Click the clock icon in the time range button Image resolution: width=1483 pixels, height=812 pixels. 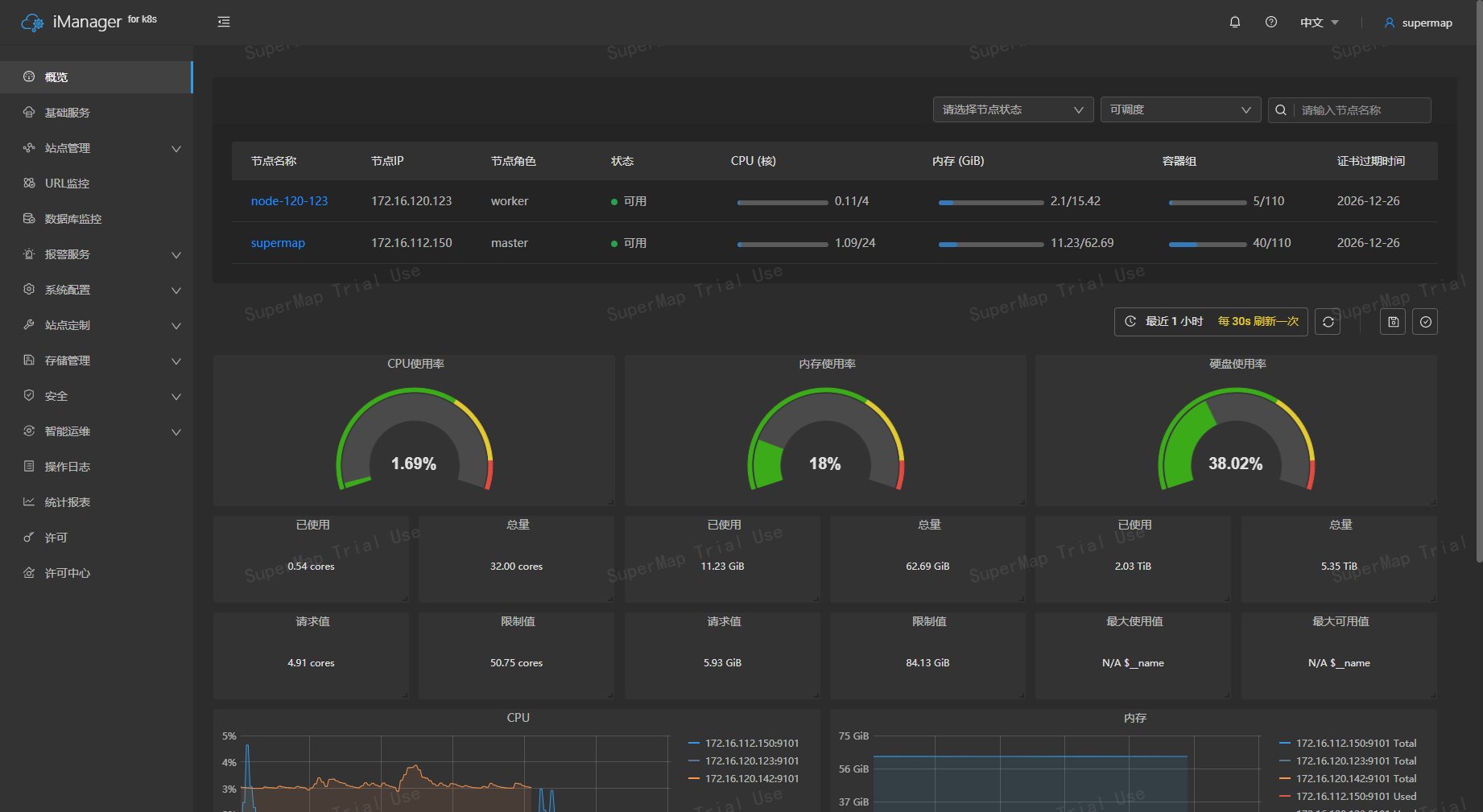(1130, 321)
